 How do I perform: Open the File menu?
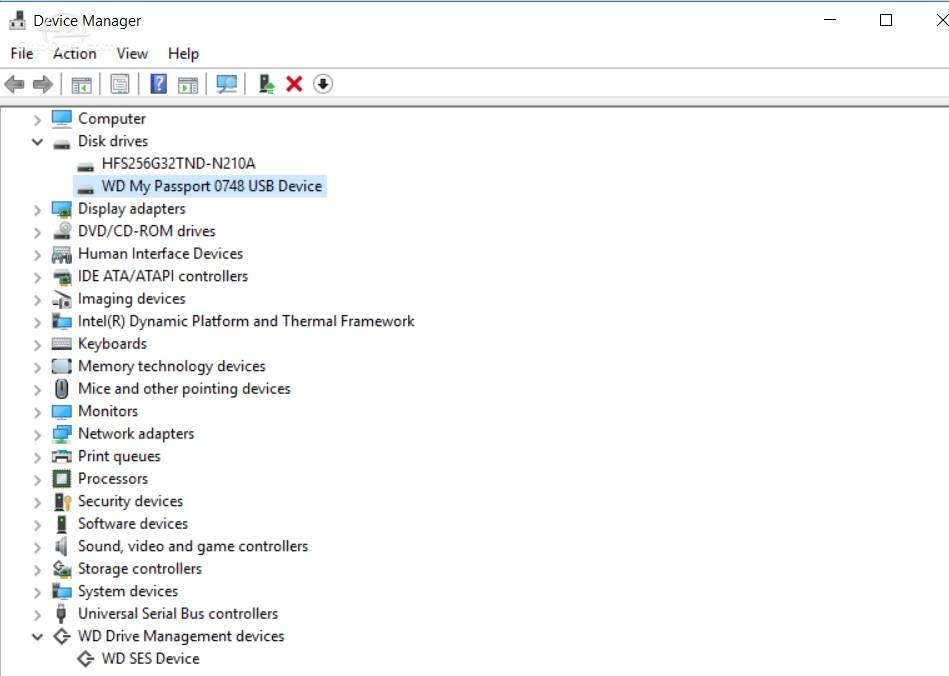coord(22,53)
